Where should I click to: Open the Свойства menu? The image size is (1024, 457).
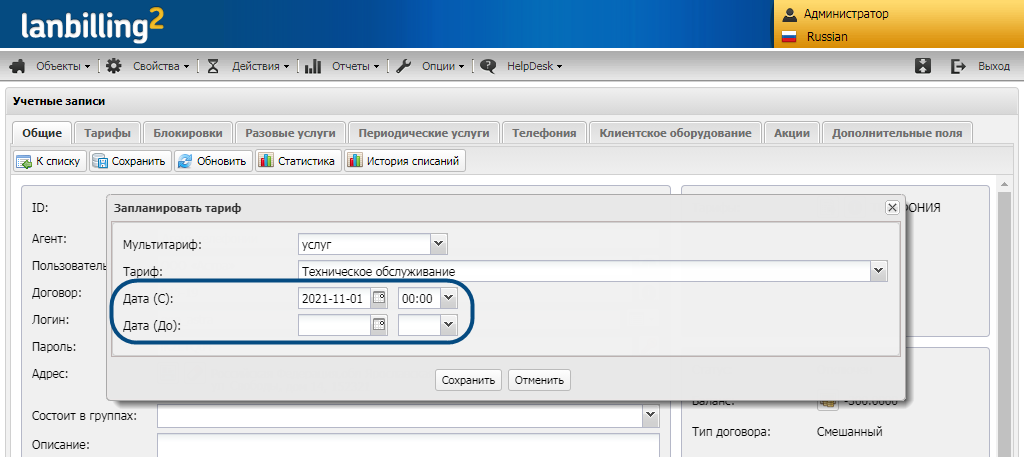click(161, 66)
